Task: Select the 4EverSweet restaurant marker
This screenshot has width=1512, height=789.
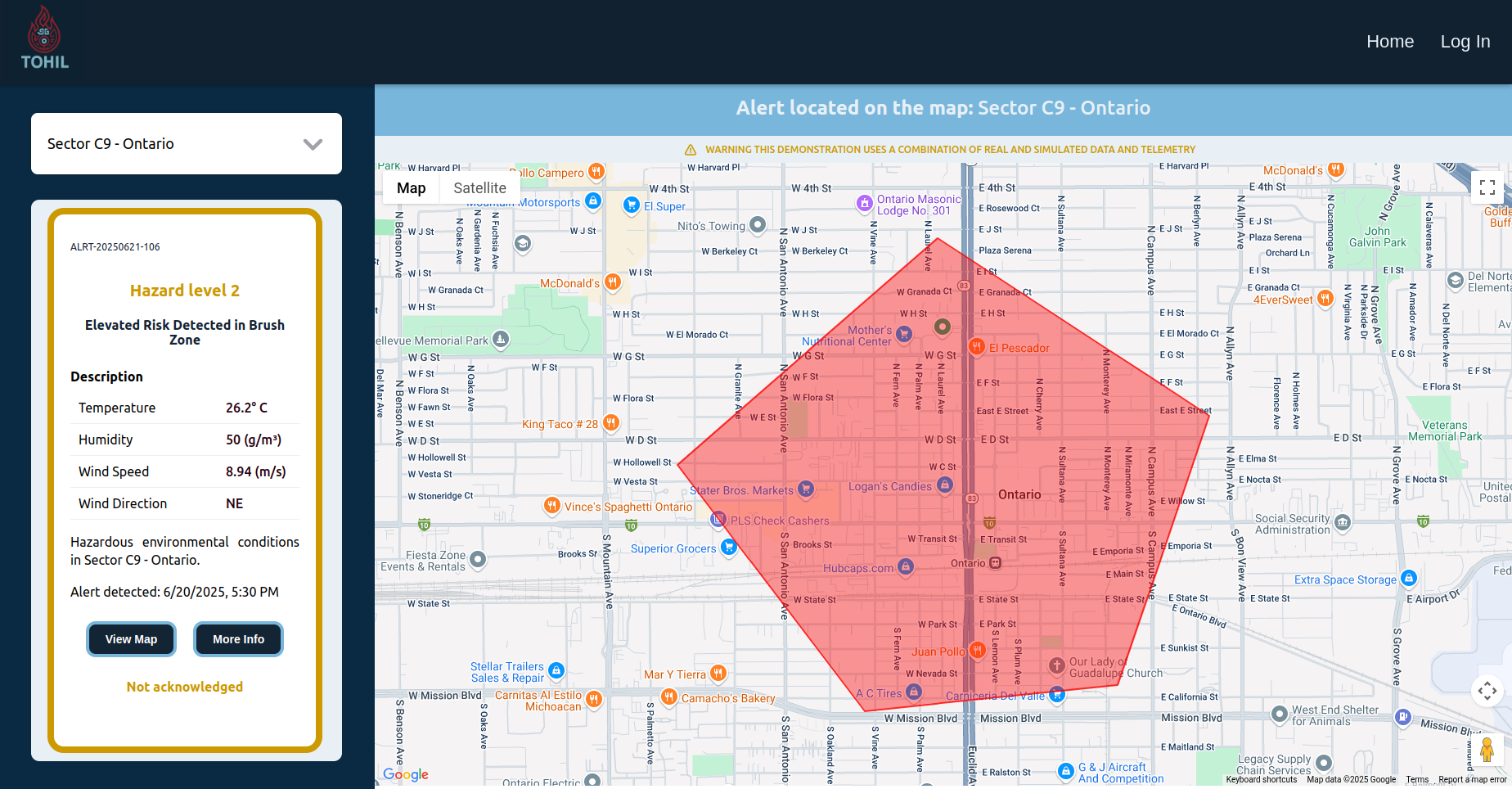Action: tap(1325, 298)
